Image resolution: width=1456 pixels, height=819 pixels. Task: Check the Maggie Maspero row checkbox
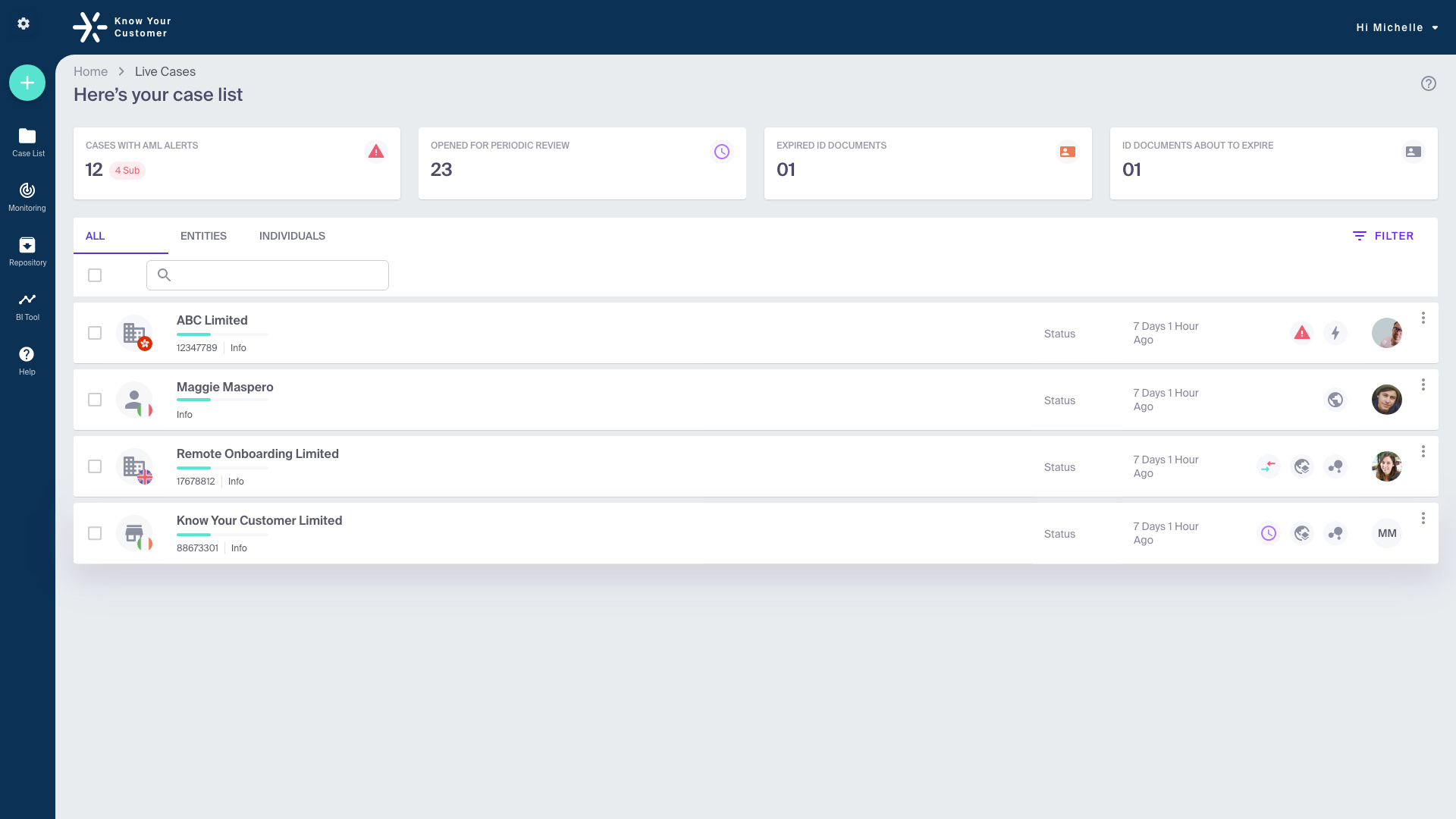(x=95, y=400)
